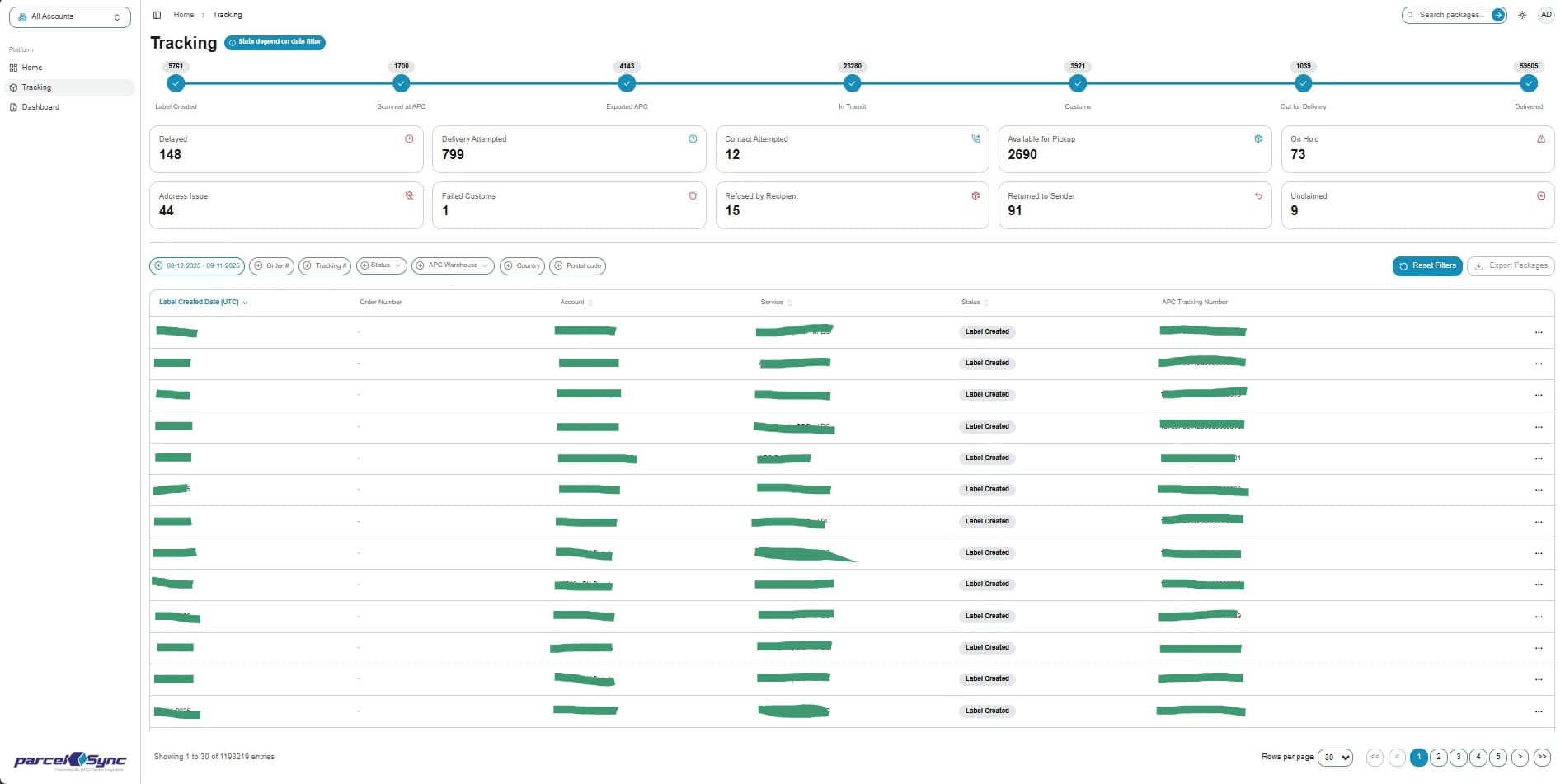Click the Out for Delivery step circle
The height and width of the screenshot is (784, 1565).
tap(1304, 83)
